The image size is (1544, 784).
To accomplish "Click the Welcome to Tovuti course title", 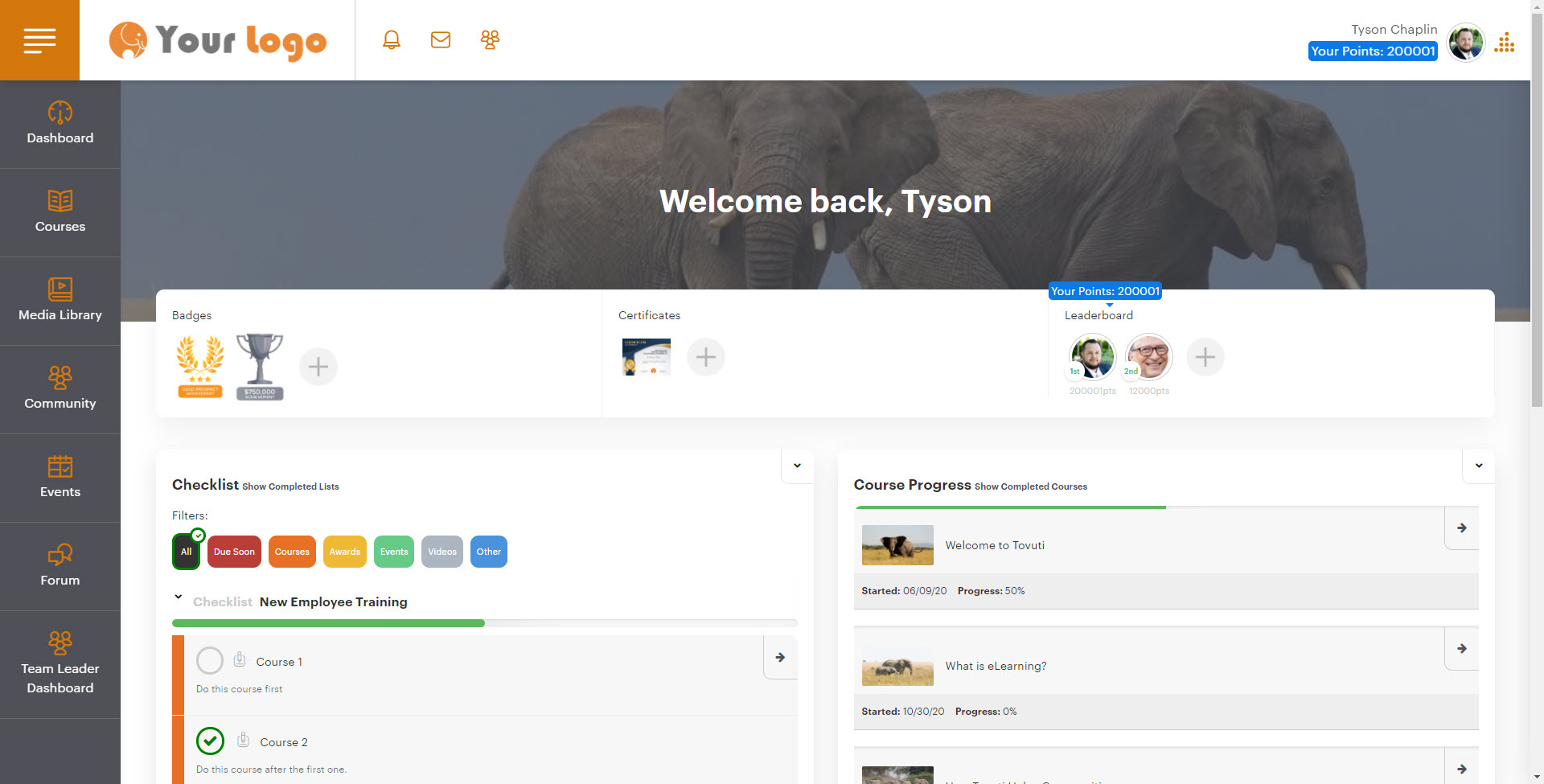I will click(x=995, y=545).
